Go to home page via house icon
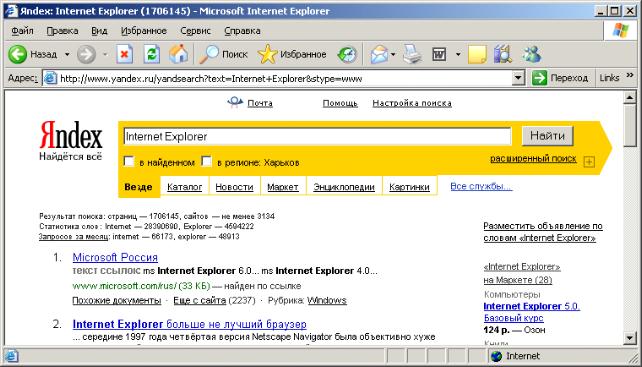Viewport: 642px width, 367px height. 179,54
